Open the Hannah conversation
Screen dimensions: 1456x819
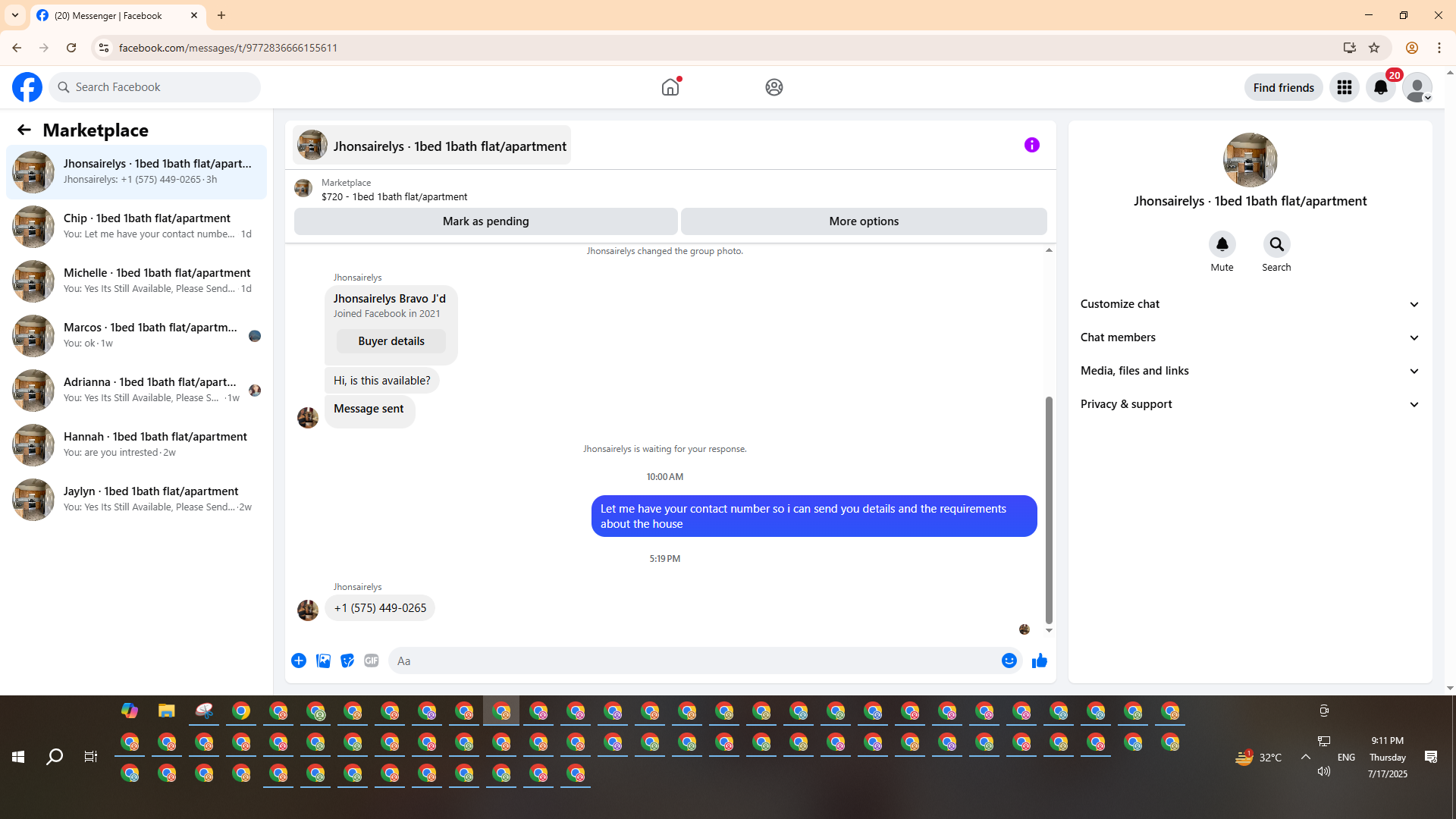[x=136, y=445]
